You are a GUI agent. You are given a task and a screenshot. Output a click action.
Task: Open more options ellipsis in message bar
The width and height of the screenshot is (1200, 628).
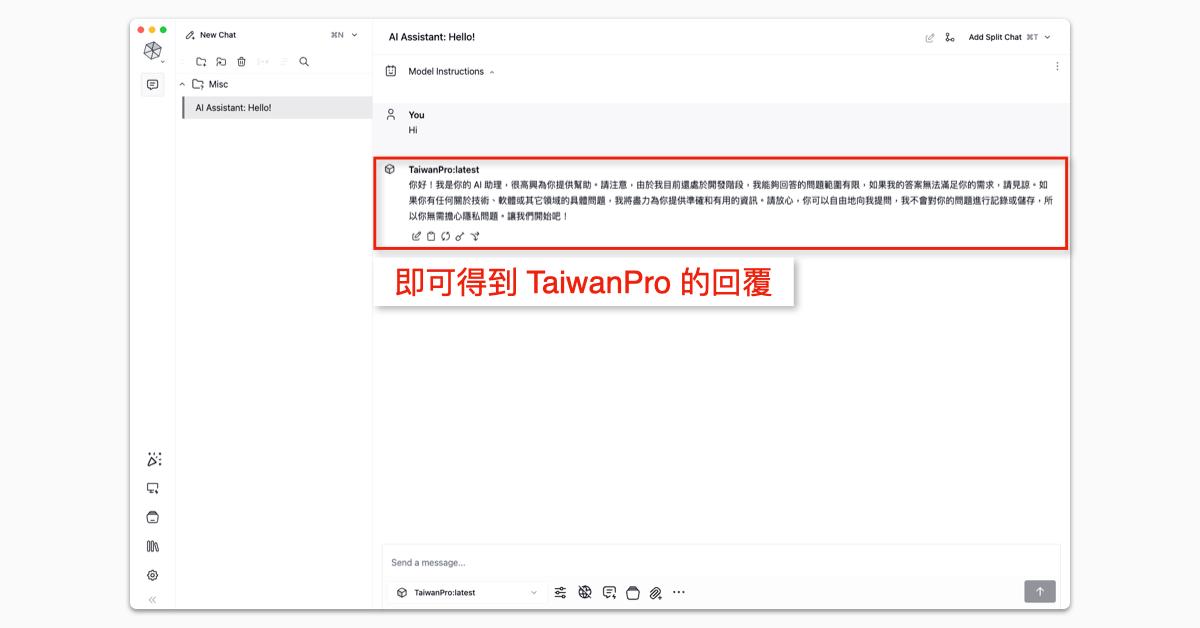(x=679, y=593)
